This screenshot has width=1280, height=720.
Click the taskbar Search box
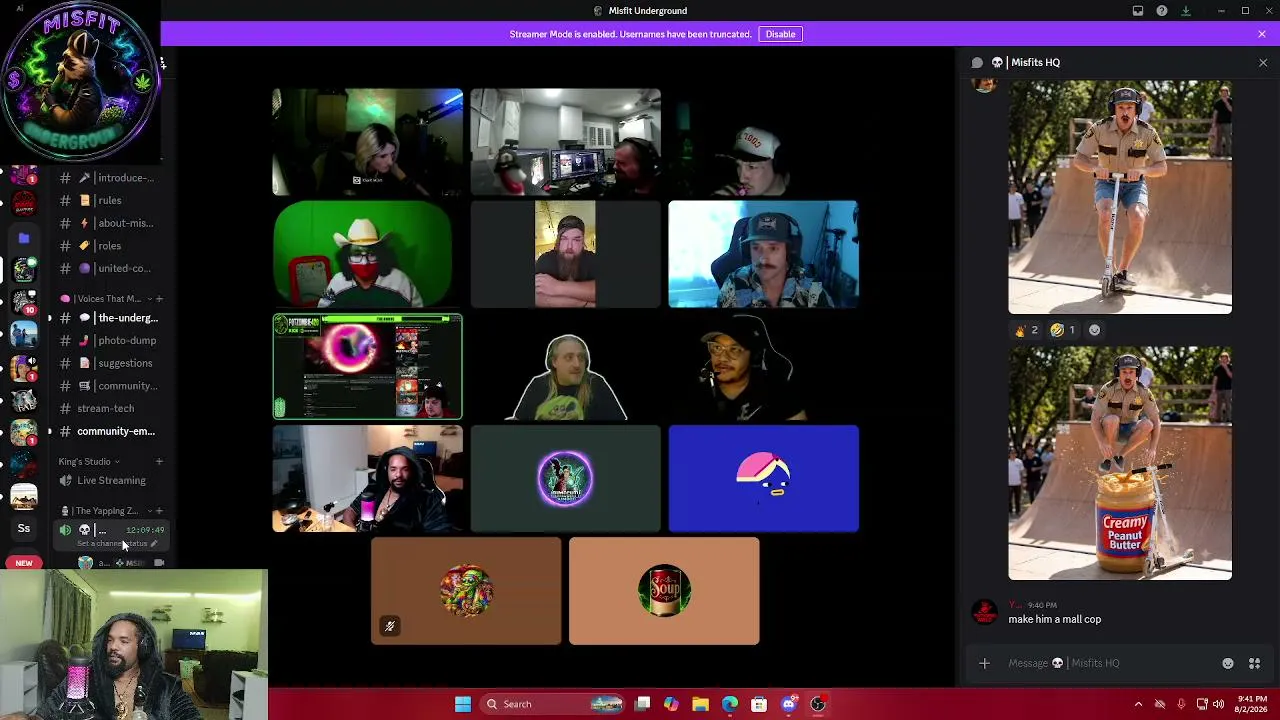tap(552, 704)
